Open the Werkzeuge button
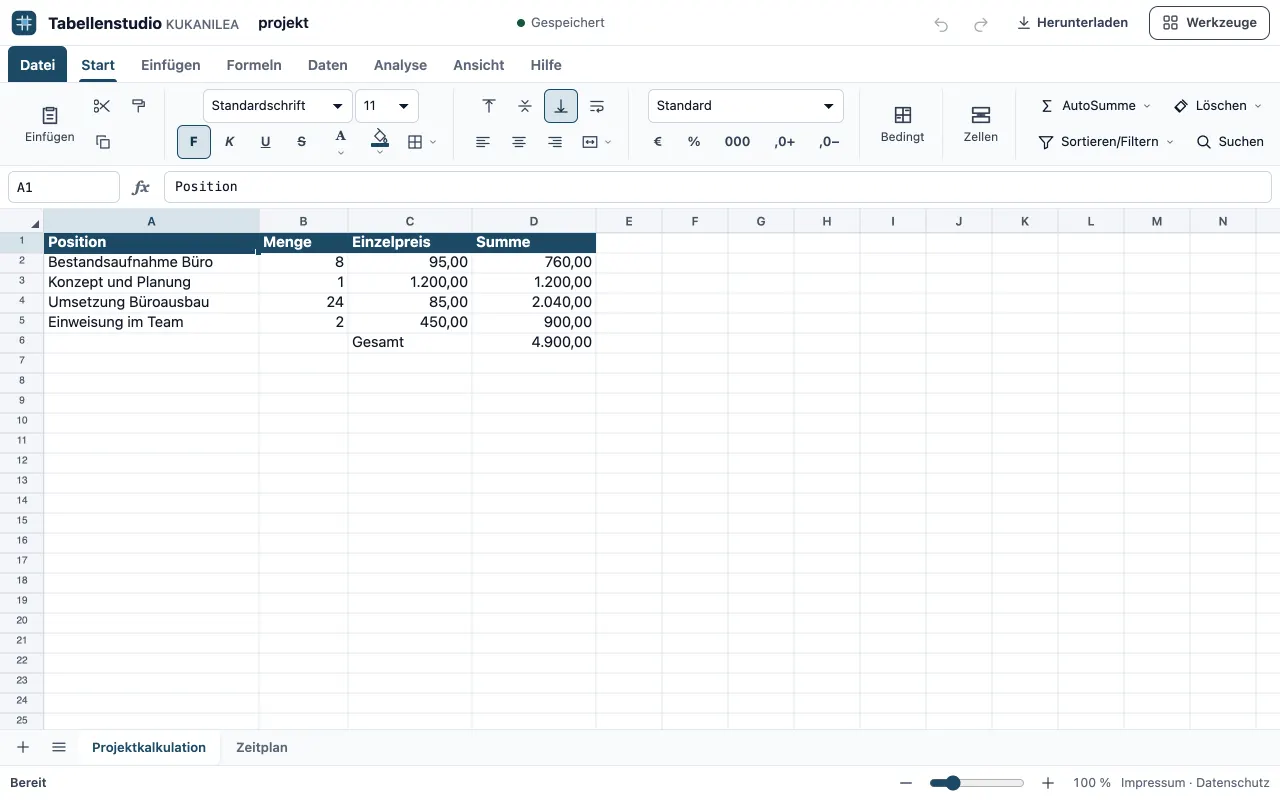The height and width of the screenshot is (800, 1280). click(x=1209, y=23)
